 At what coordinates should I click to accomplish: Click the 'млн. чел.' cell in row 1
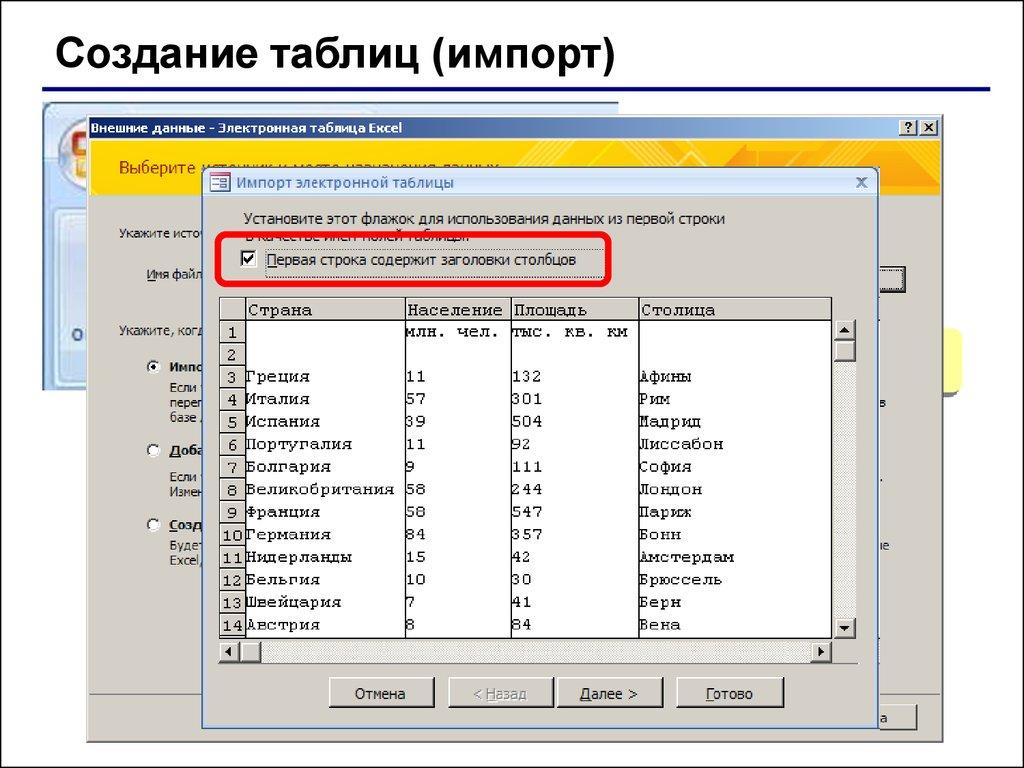pos(458,332)
